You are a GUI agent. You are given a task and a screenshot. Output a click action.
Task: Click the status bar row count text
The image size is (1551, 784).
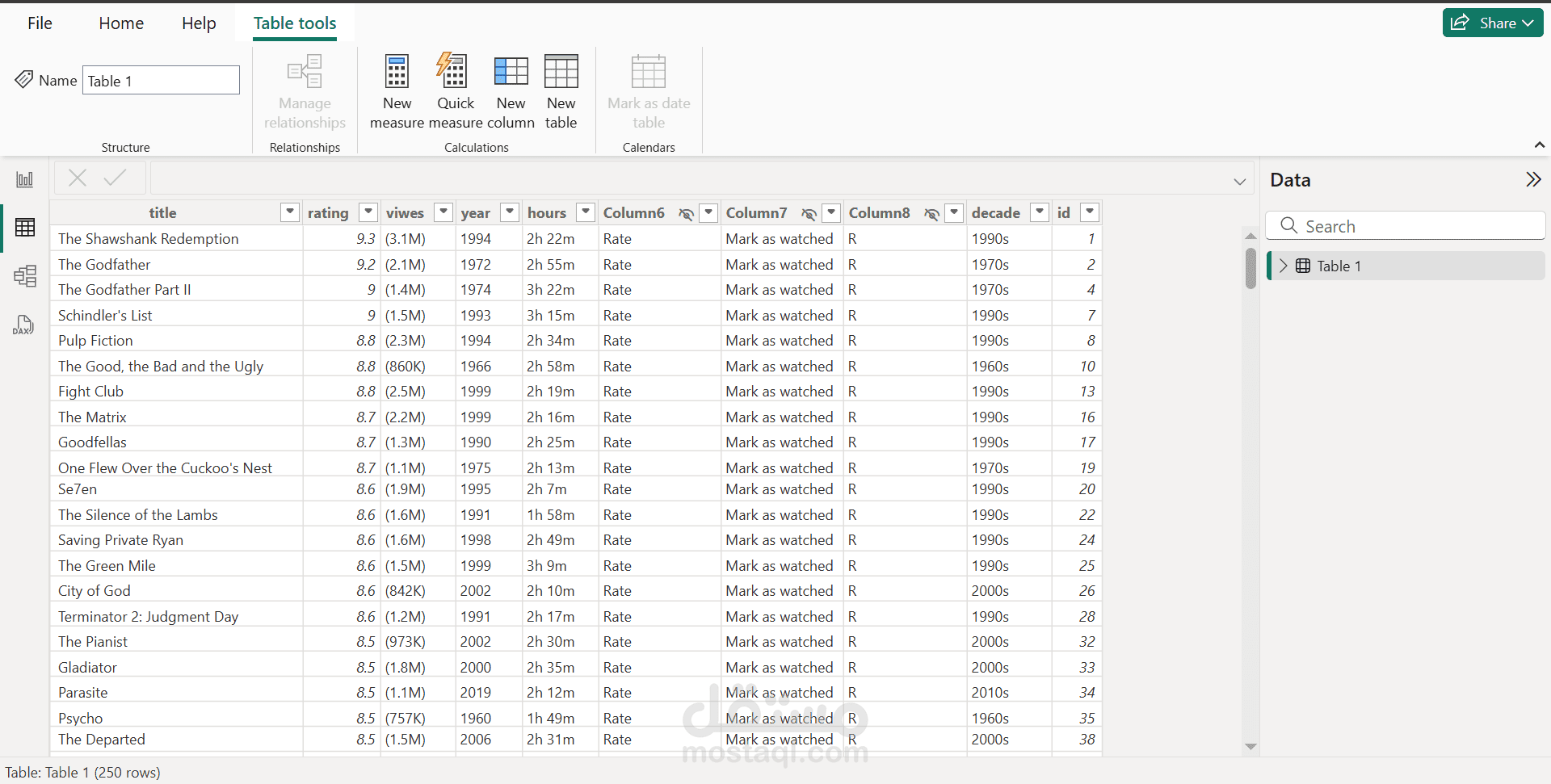(x=82, y=772)
